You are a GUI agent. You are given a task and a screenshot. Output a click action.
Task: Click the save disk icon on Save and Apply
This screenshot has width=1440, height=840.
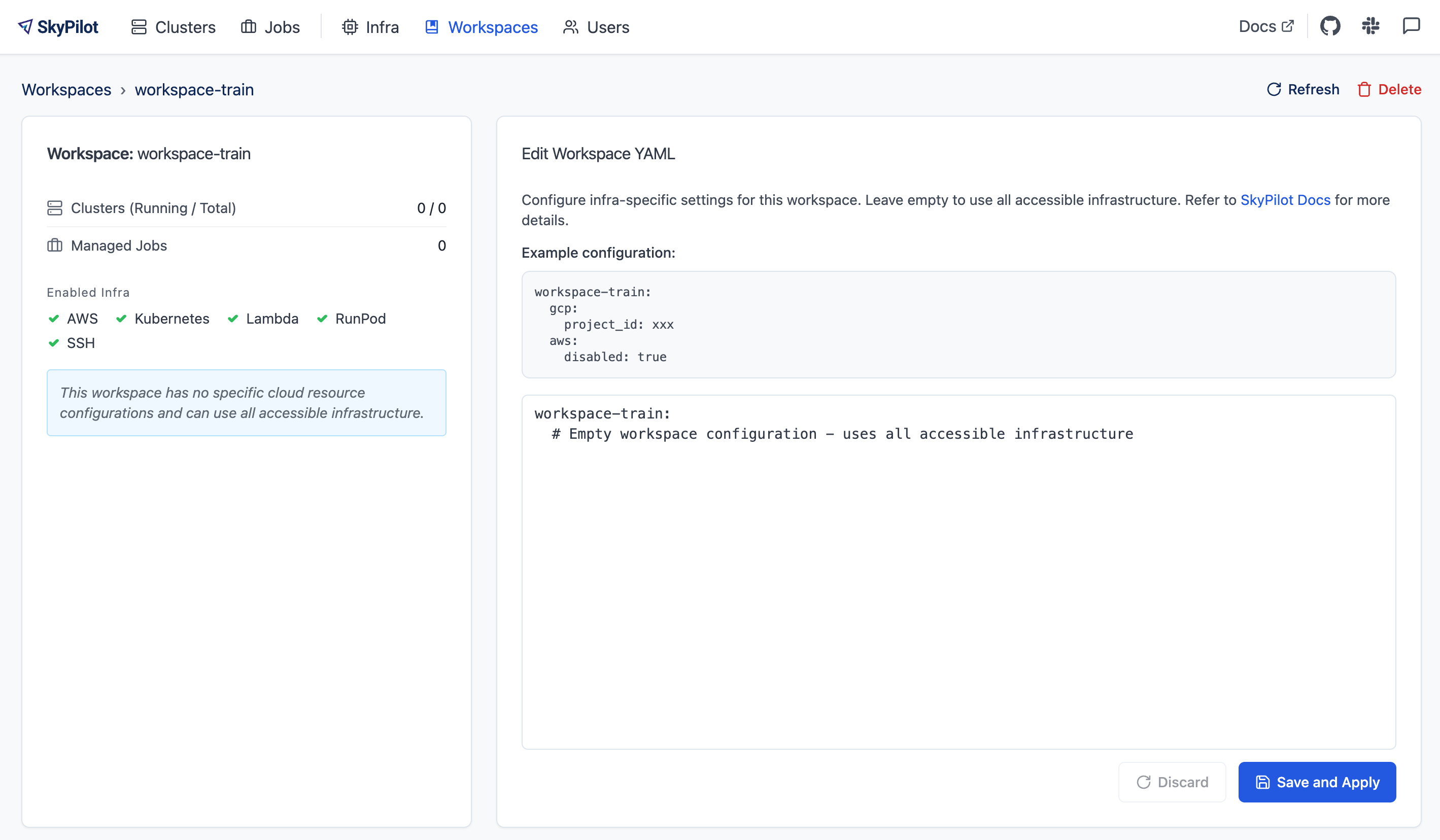coord(1262,782)
